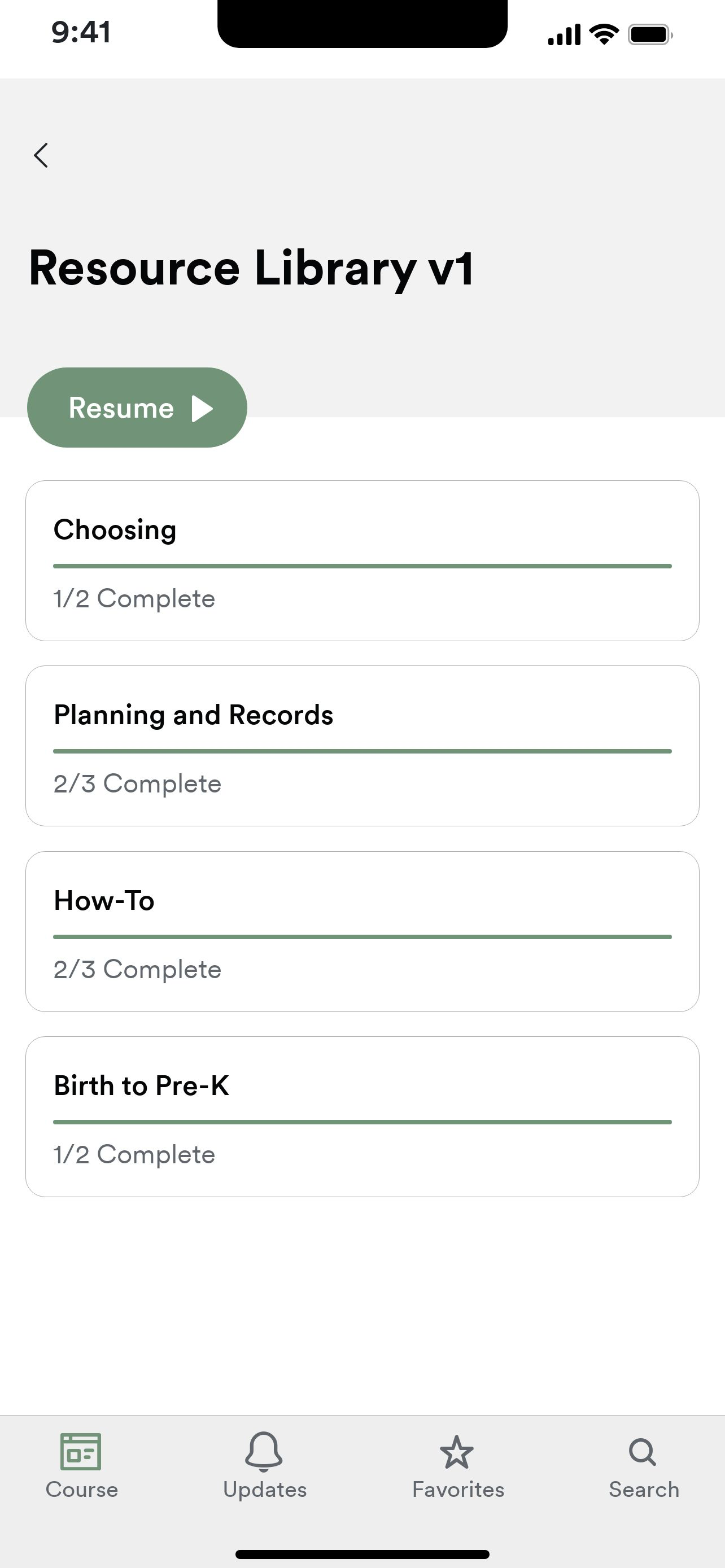Click the Resume button label
Screen dimensions: 725x1568
pyautogui.click(x=121, y=408)
